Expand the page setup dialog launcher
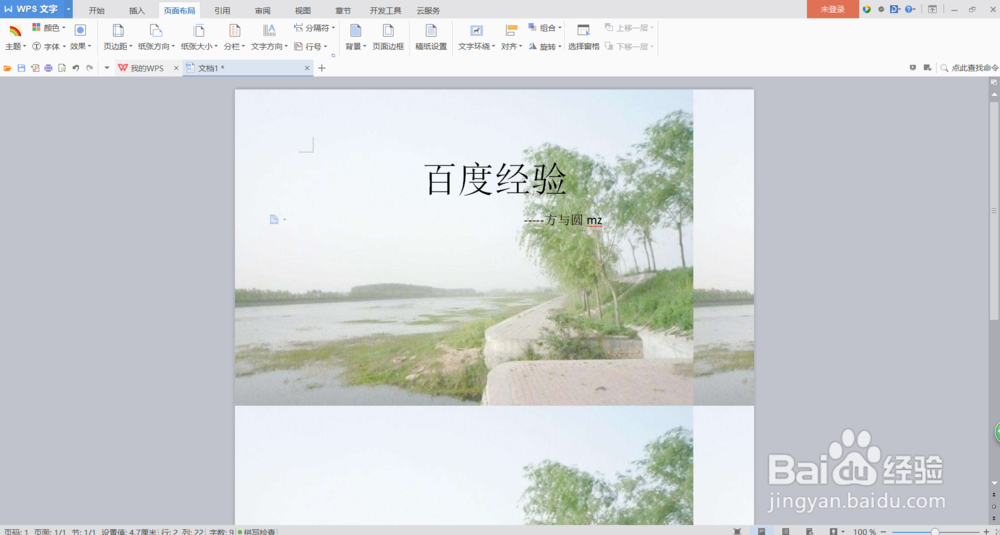1000x535 pixels. [333, 55]
